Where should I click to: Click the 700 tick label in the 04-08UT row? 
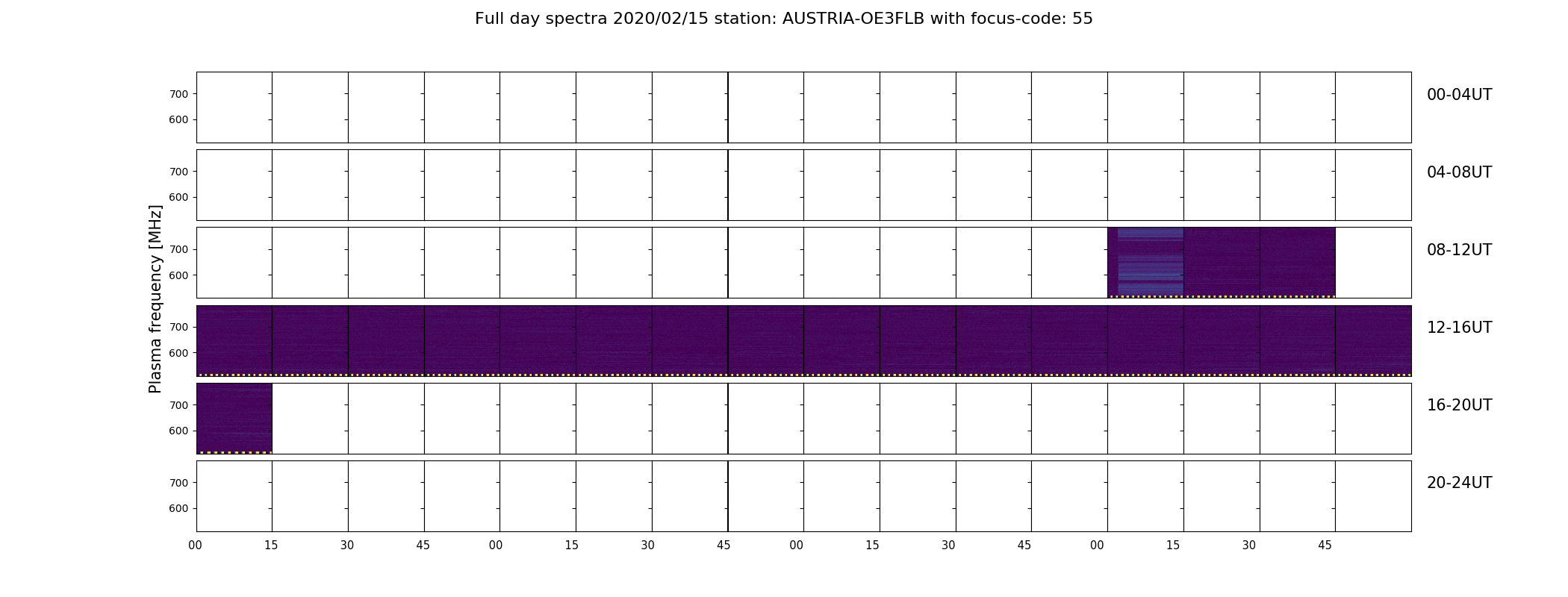point(178,172)
